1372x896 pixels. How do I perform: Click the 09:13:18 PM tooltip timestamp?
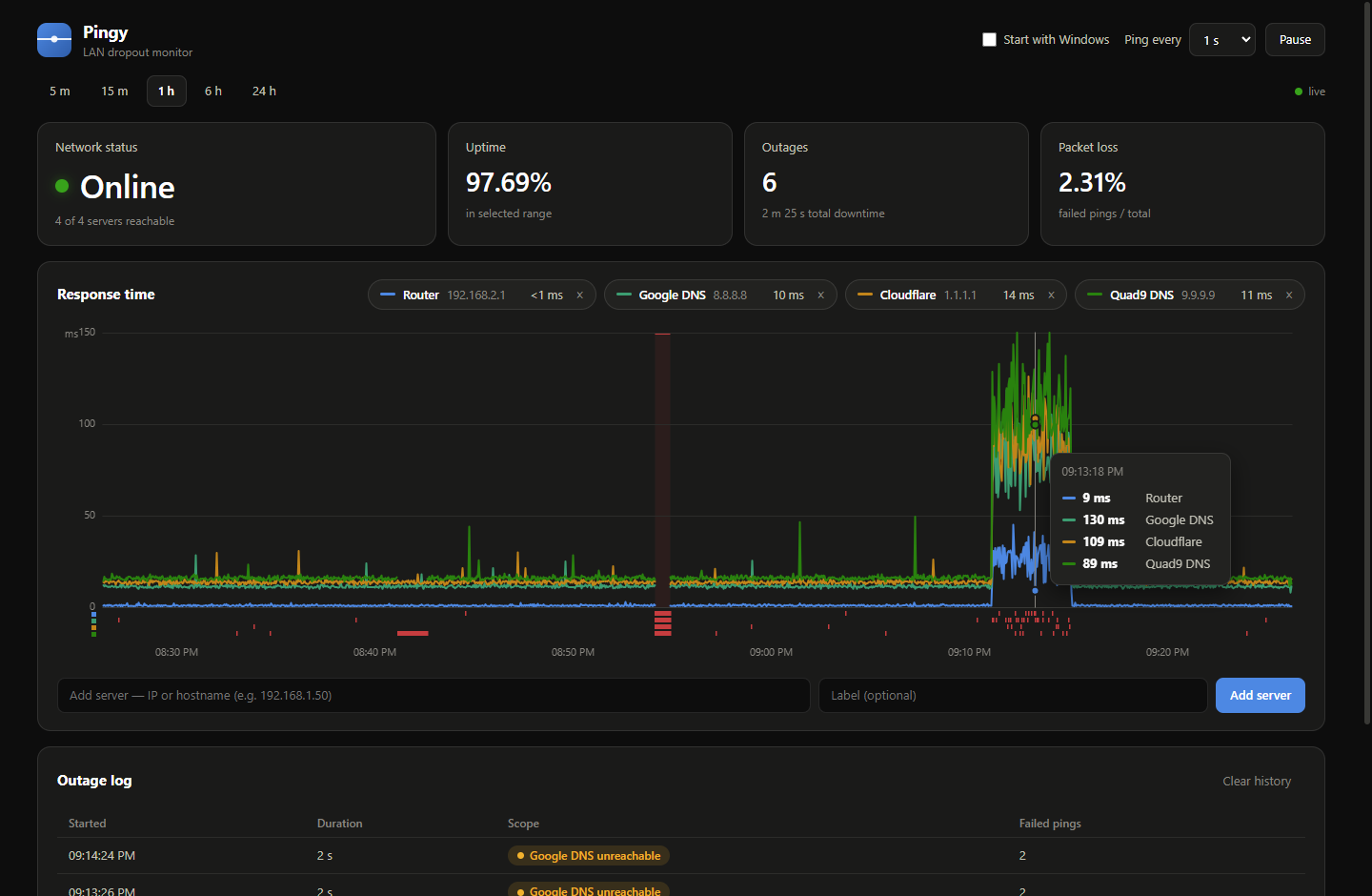[x=1093, y=472]
